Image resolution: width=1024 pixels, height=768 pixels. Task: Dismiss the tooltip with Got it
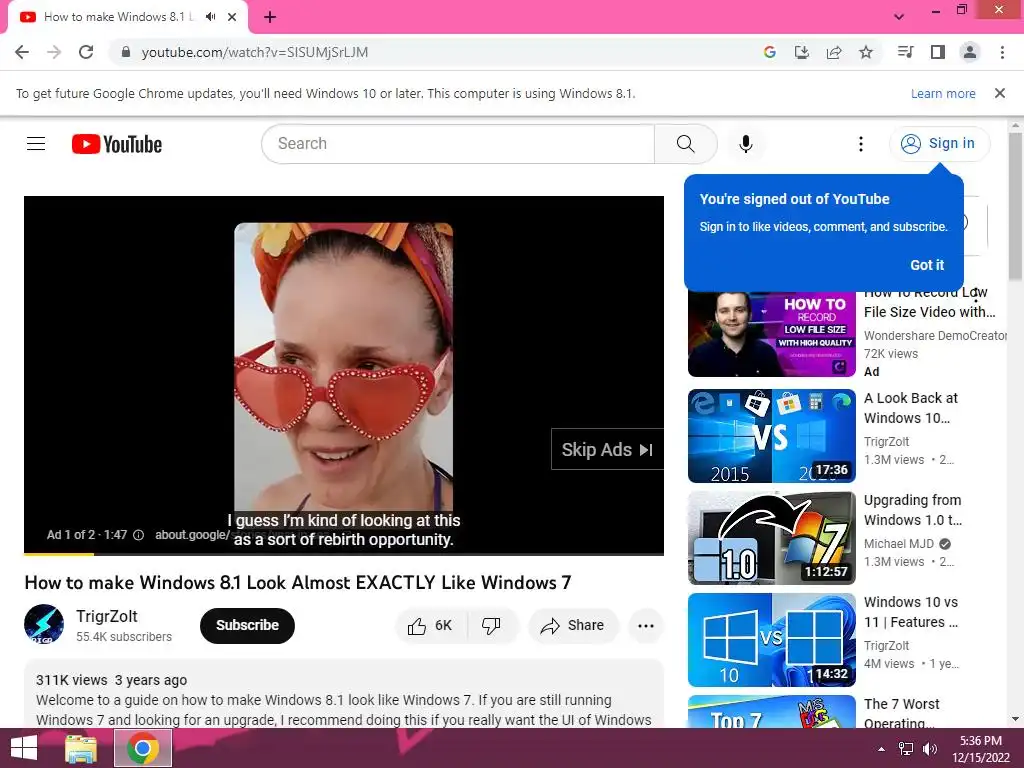(927, 265)
